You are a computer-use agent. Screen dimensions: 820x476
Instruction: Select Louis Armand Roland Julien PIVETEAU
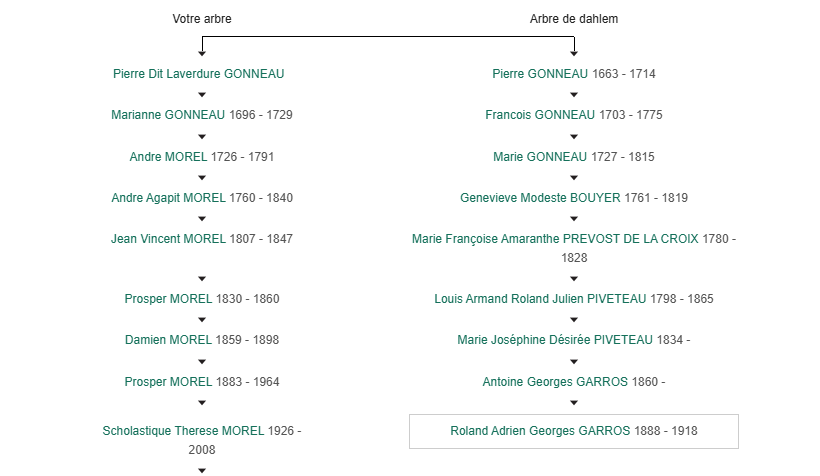click(540, 299)
